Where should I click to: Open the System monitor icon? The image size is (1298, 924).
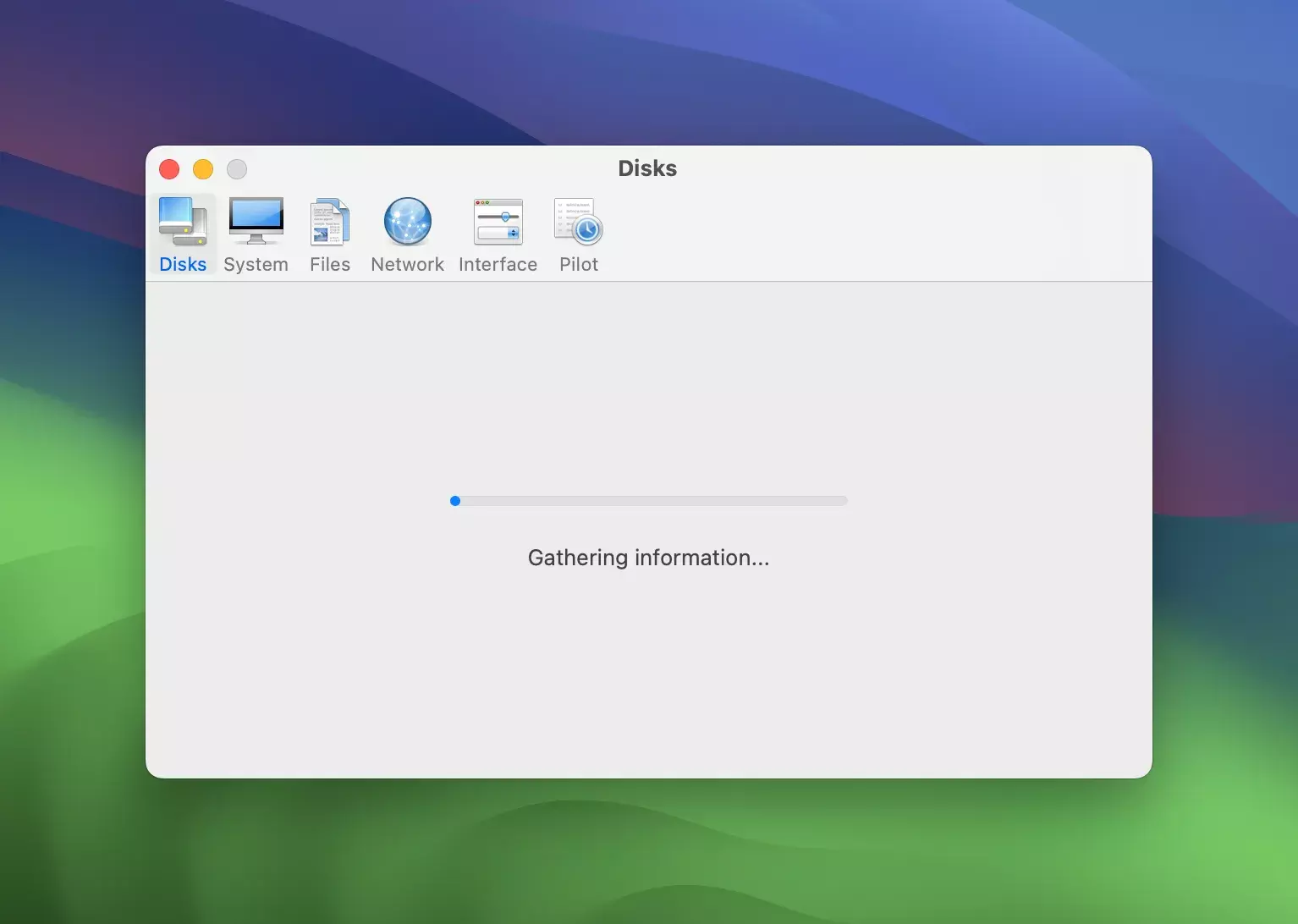pos(256,222)
